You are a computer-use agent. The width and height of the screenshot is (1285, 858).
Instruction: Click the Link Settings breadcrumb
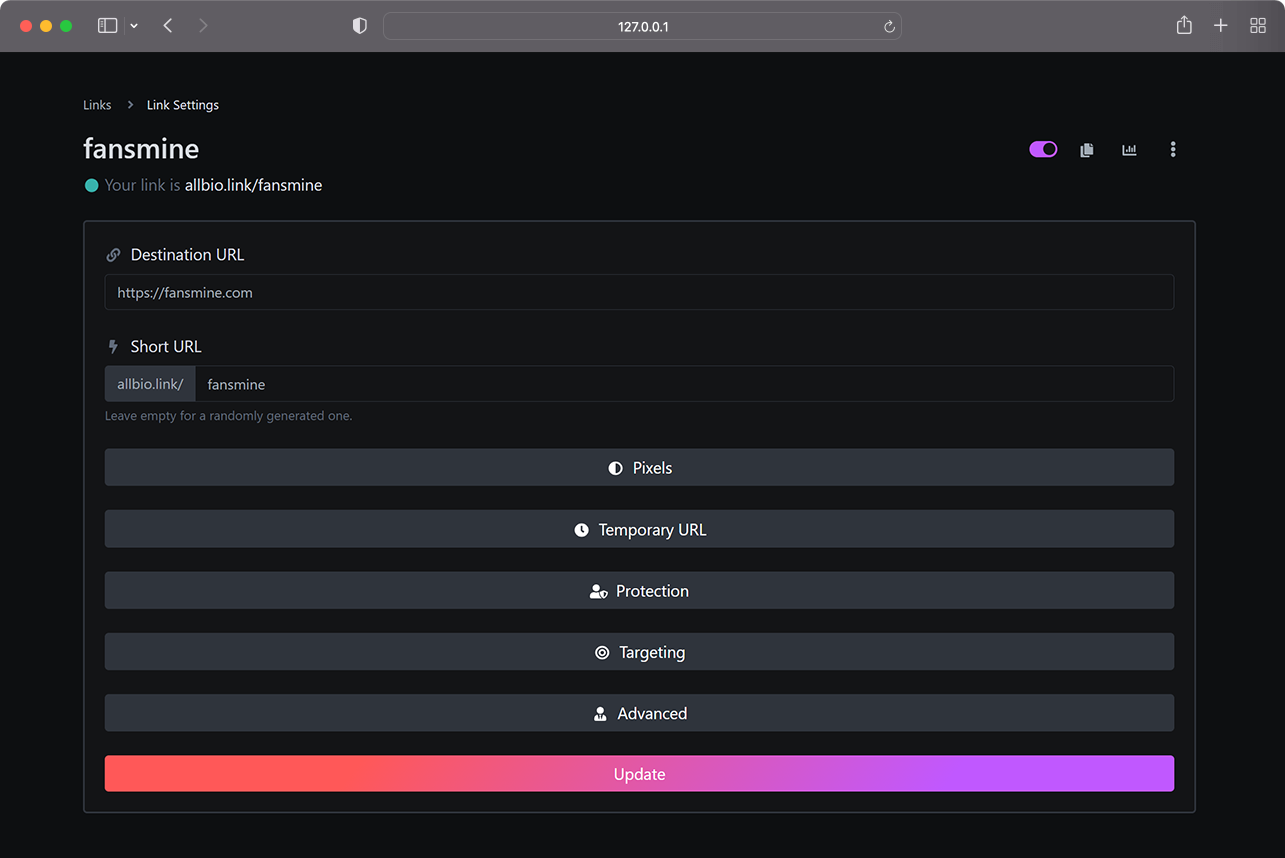point(183,105)
